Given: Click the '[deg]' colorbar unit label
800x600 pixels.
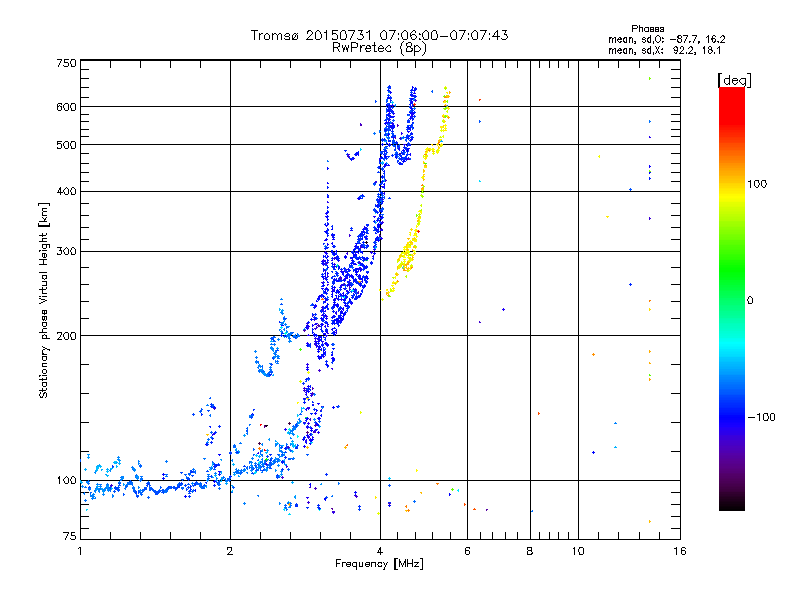Looking at the screenshot, I should point(734,80).
